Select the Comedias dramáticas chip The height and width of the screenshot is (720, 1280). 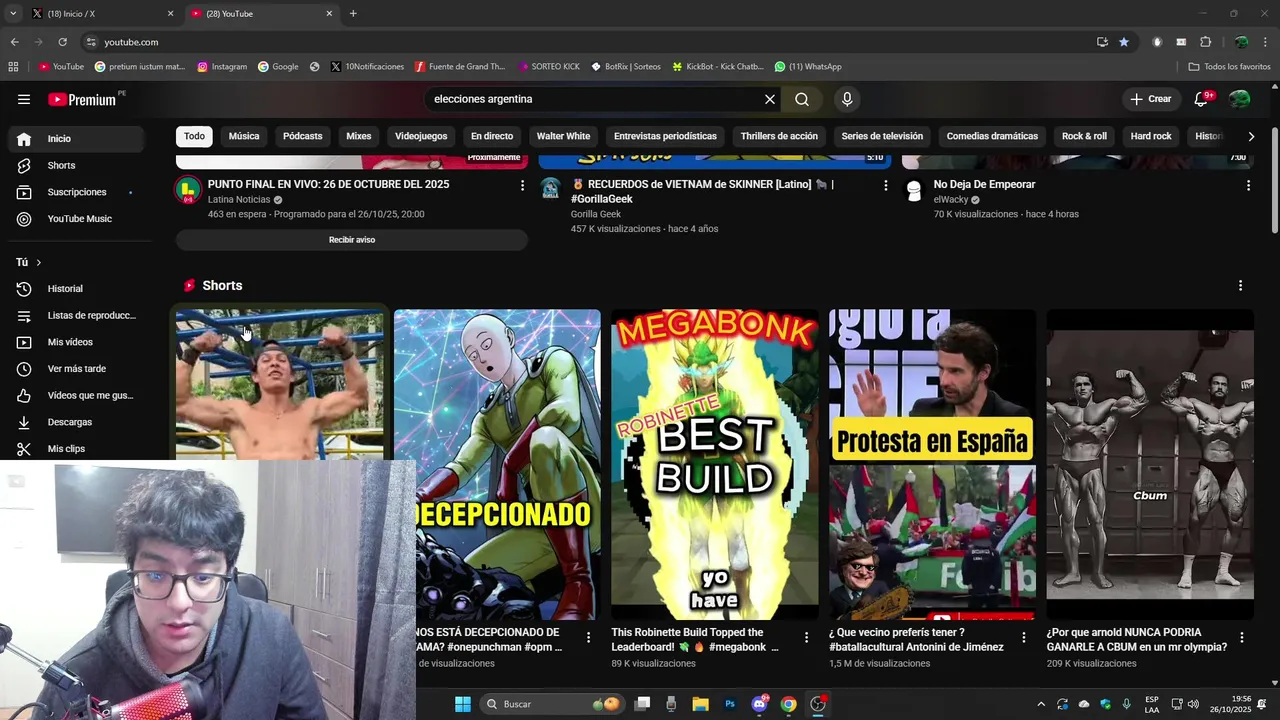(x=992, y=136)
